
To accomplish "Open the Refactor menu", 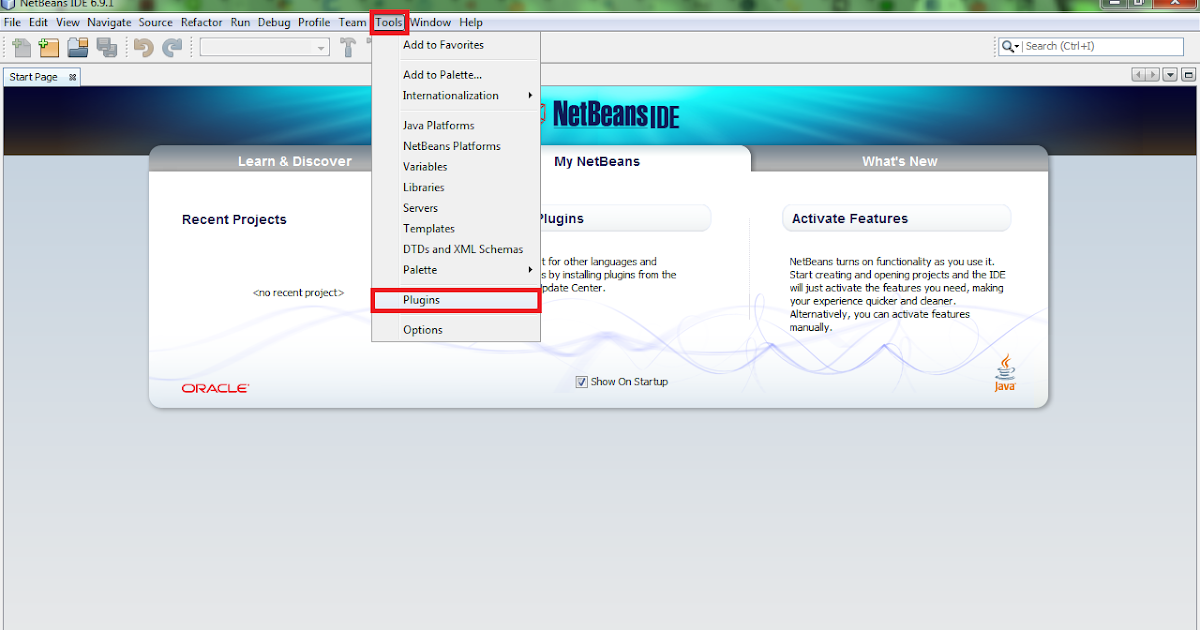I will pyautogui.click(x=202, y=22).
